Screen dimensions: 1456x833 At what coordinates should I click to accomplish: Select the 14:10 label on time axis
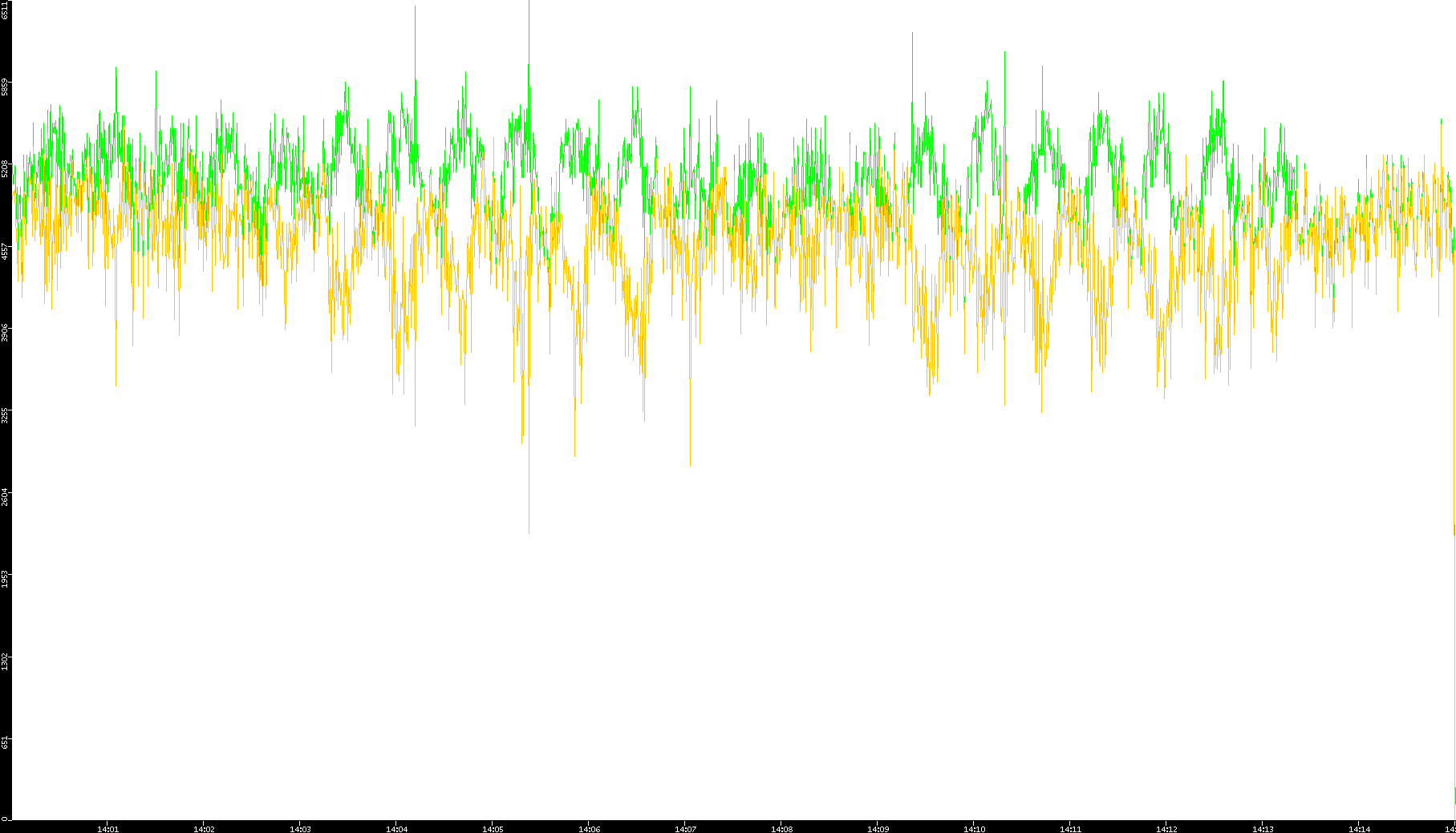(974, 829)
